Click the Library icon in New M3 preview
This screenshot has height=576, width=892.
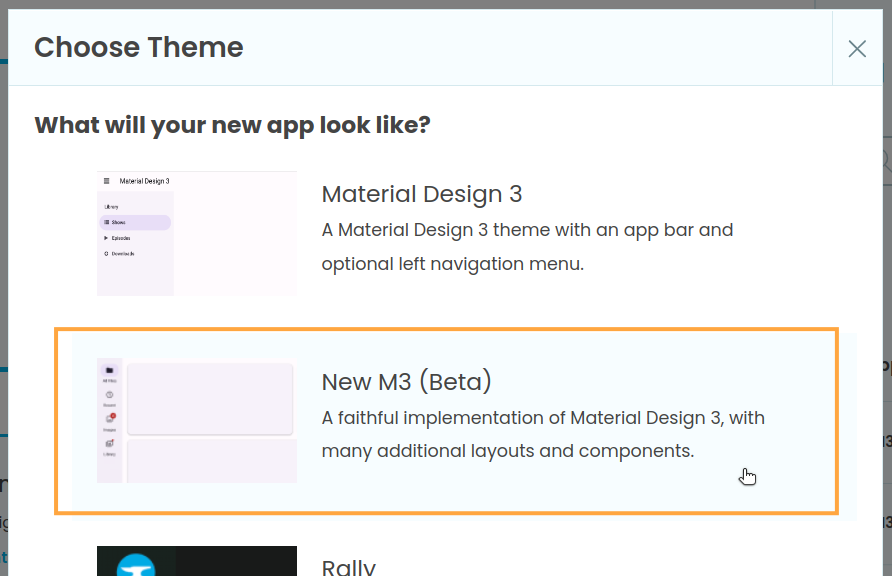pyautogui.click(x=109, y=443)
